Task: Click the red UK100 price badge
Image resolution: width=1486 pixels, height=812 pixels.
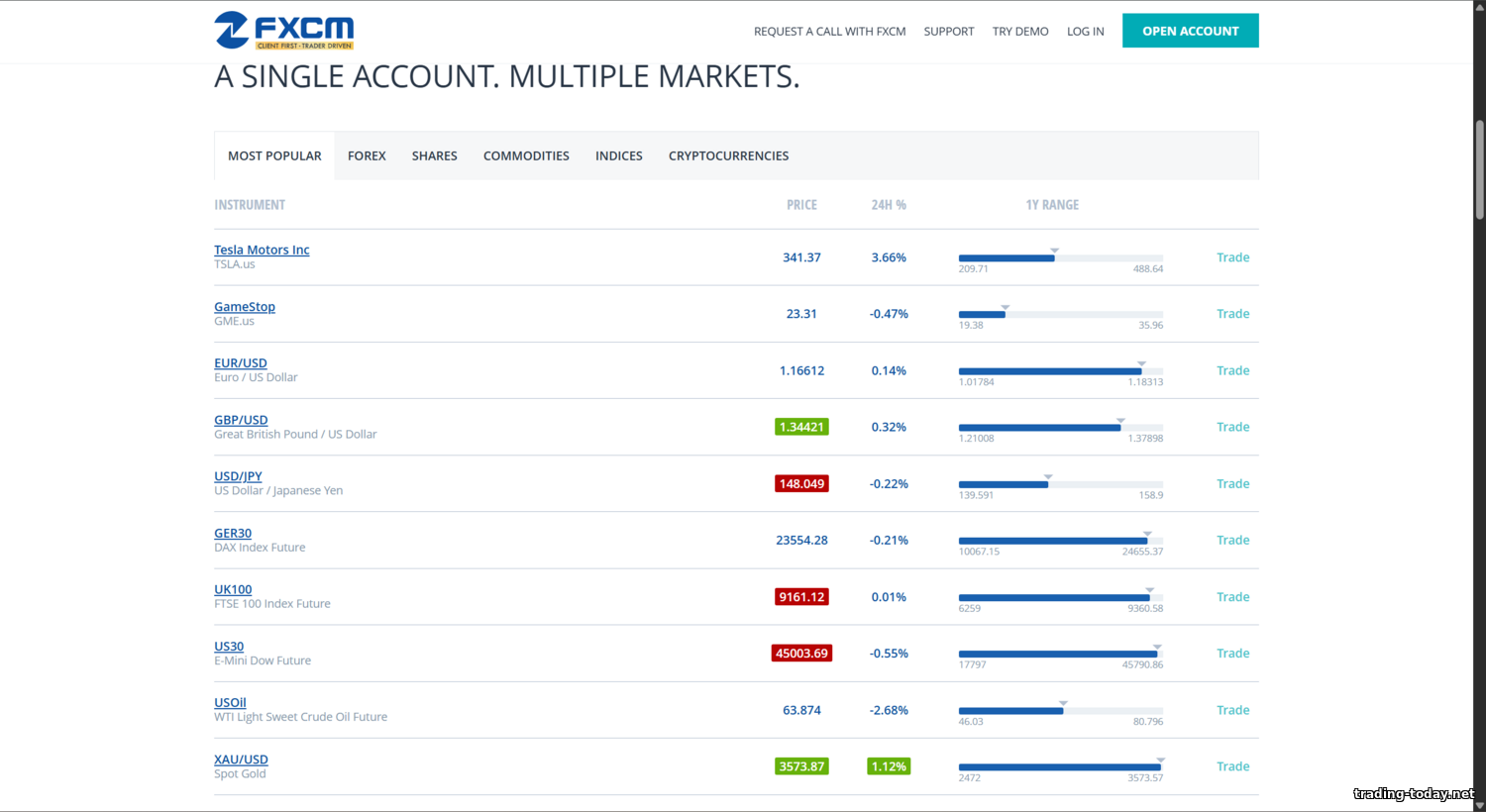Action: 801,597
